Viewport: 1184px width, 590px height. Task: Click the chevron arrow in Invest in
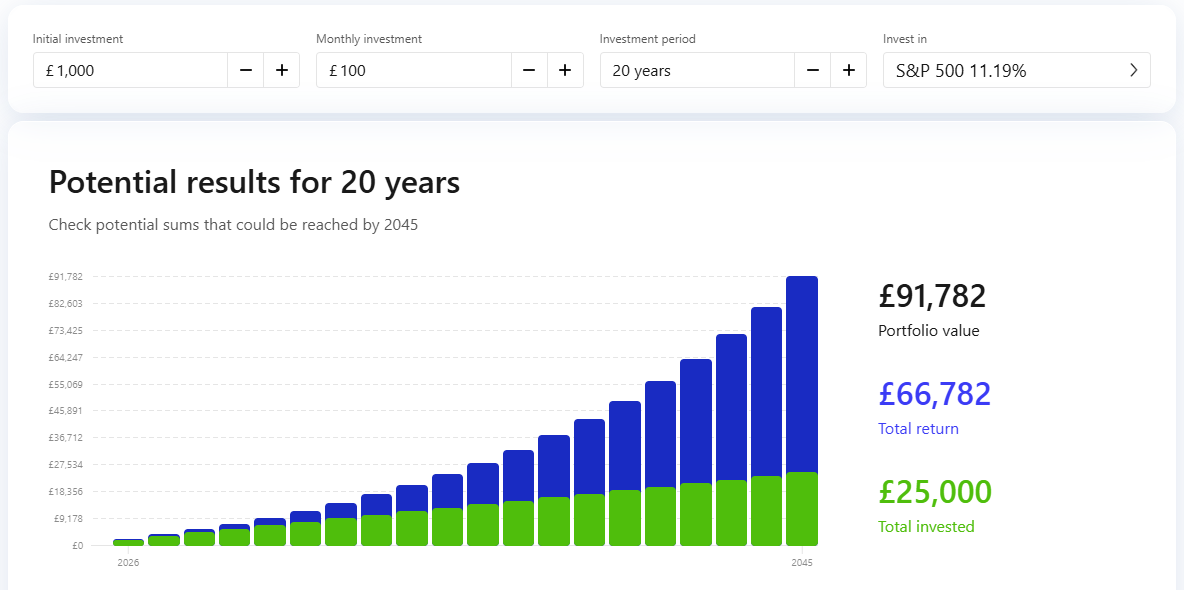[1133, 70]
